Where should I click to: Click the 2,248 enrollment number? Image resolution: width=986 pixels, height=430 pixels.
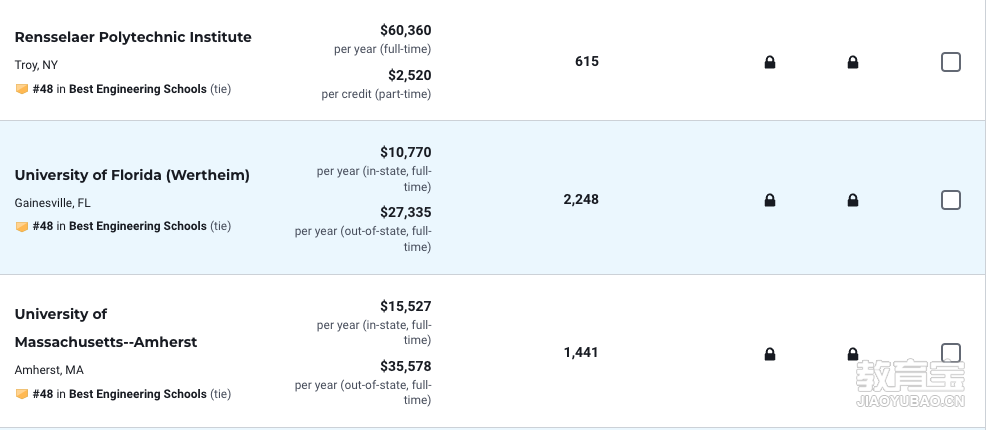point(581,200)
